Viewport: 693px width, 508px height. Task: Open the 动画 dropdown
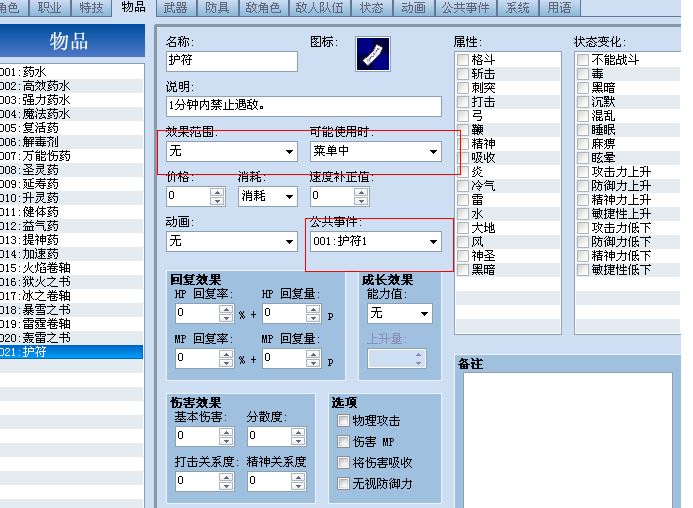[232, 241]
